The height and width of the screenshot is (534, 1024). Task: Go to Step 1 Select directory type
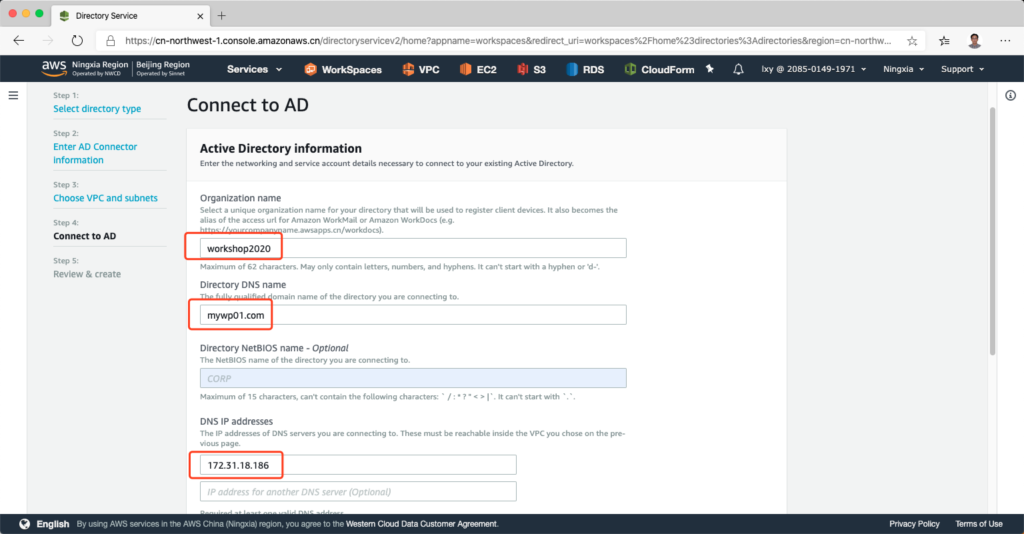[x=97, y=109]
